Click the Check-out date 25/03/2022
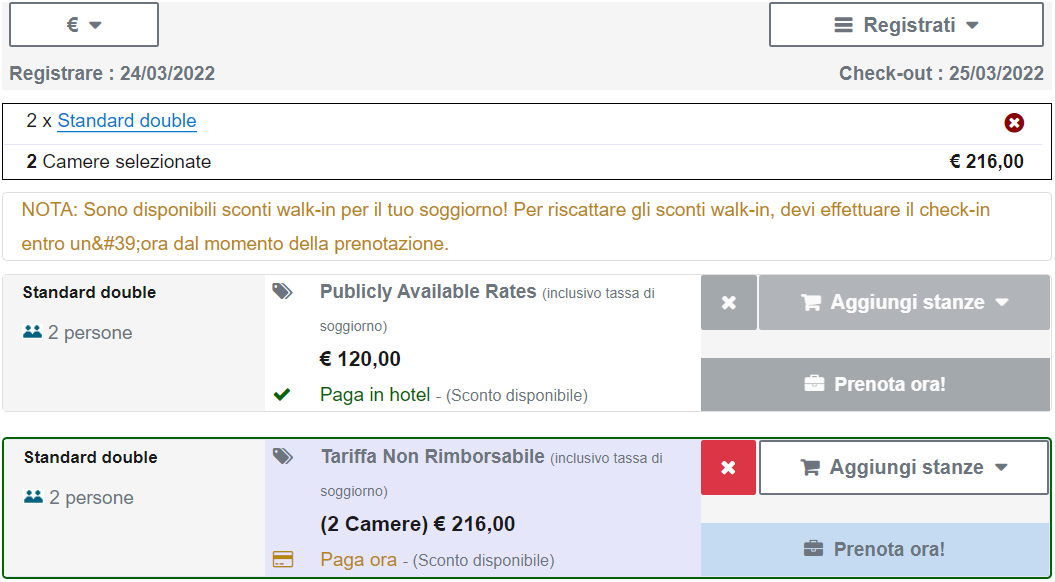 pos(995,73)
